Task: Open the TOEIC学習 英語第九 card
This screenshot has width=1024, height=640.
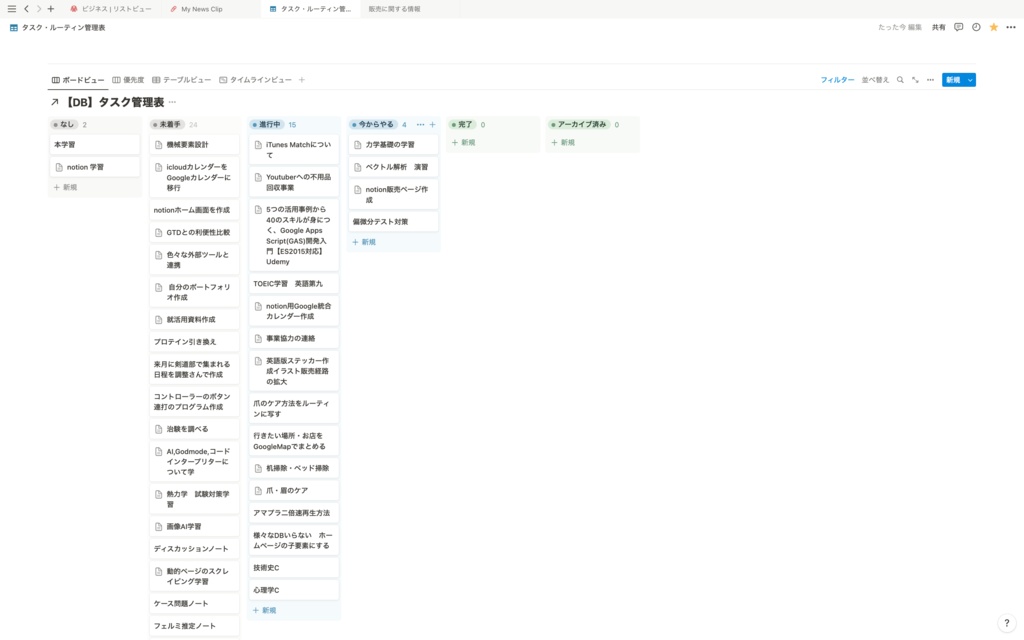Action: click(294, 284)
